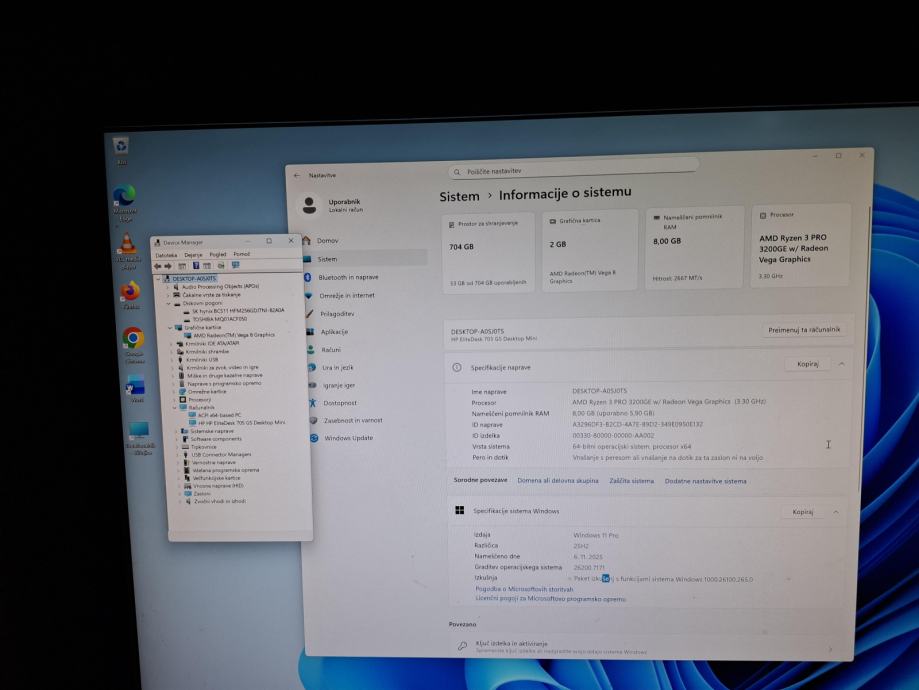Open Pomoč menu in Device Manager
The width and height of the screenshot is (919, 690).
(x=241, y=254)
